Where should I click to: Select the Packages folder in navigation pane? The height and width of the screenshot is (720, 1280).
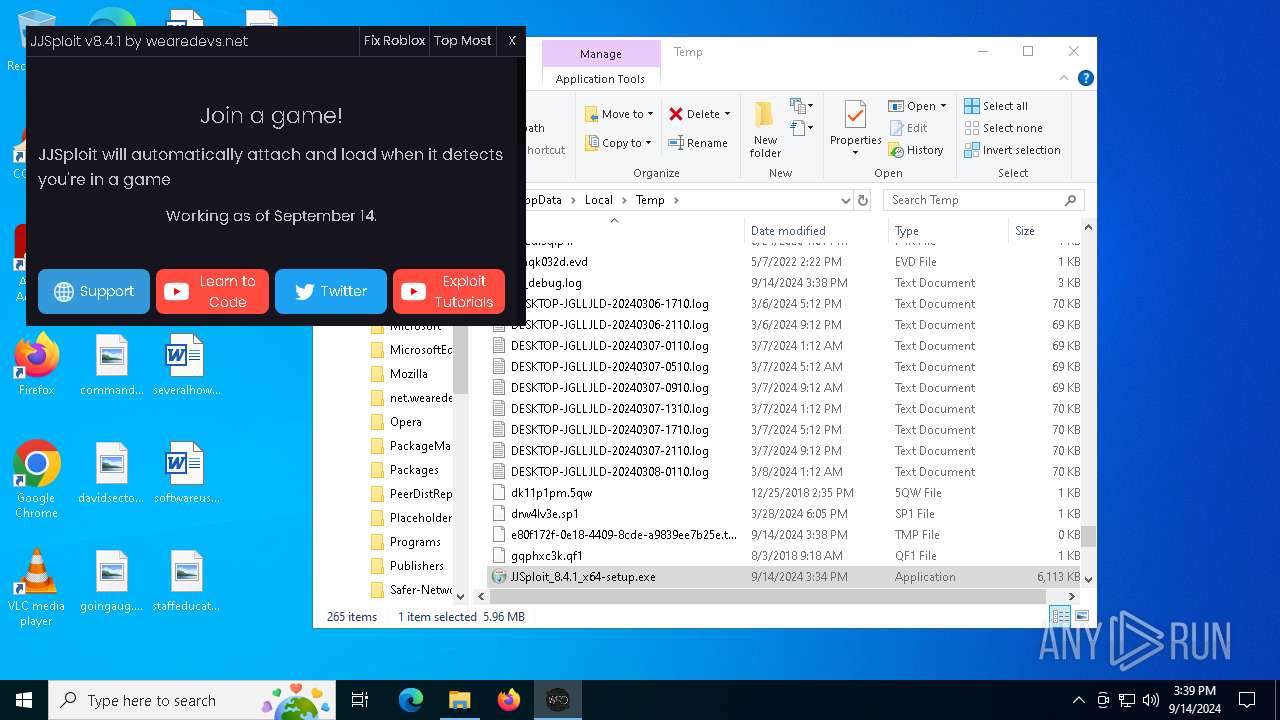click(414, 470)
